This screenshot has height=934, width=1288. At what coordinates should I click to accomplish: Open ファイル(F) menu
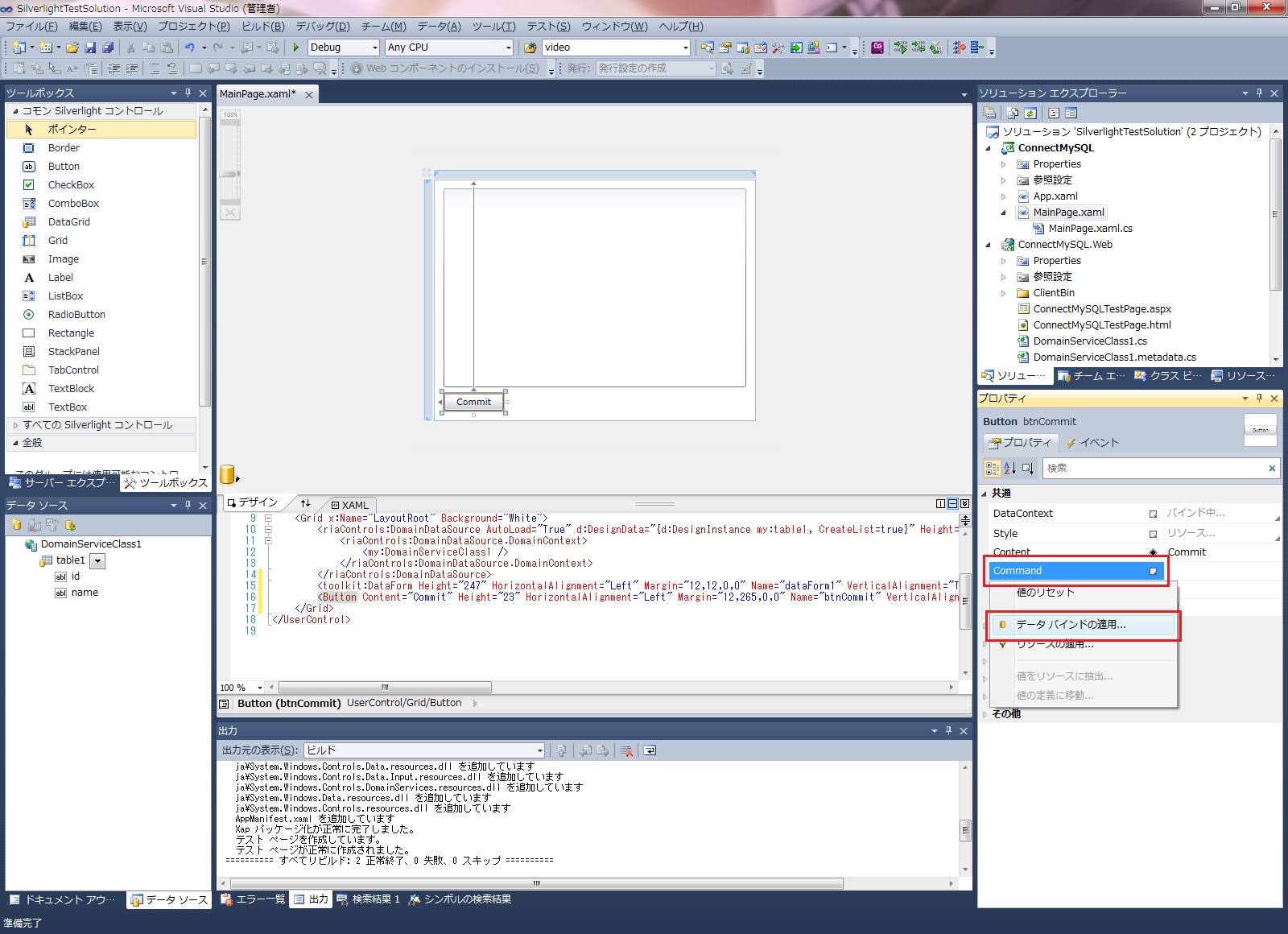tap(31, 27)
